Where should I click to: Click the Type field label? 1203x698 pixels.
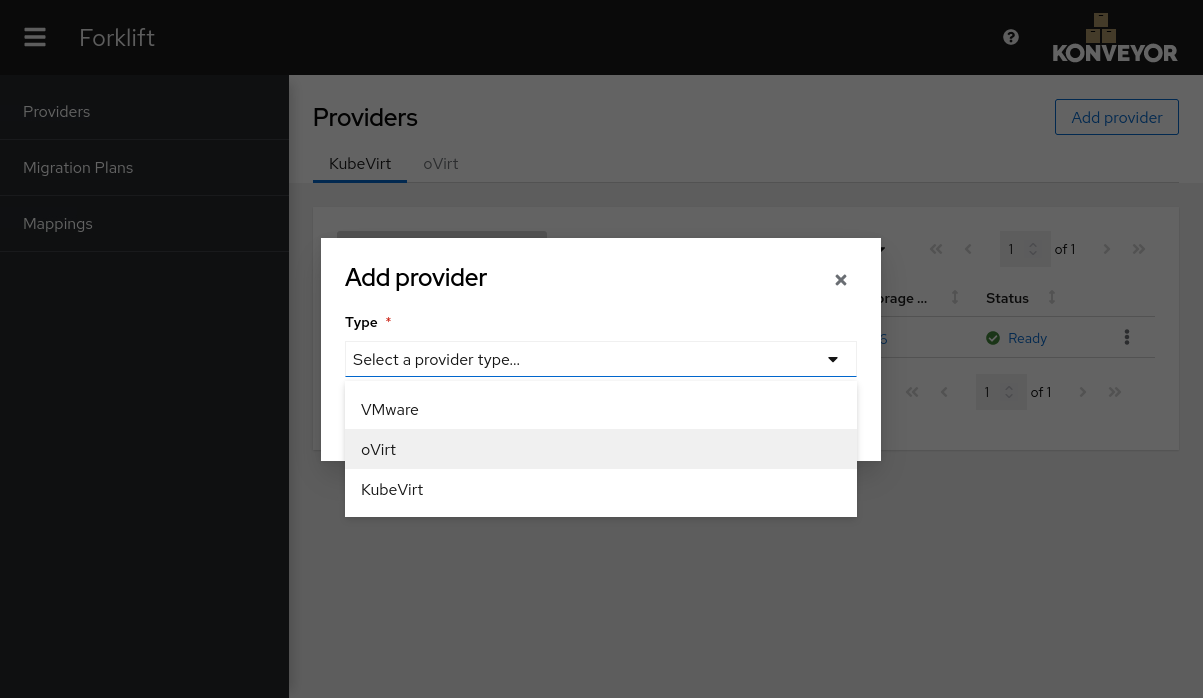click(361, 322)
